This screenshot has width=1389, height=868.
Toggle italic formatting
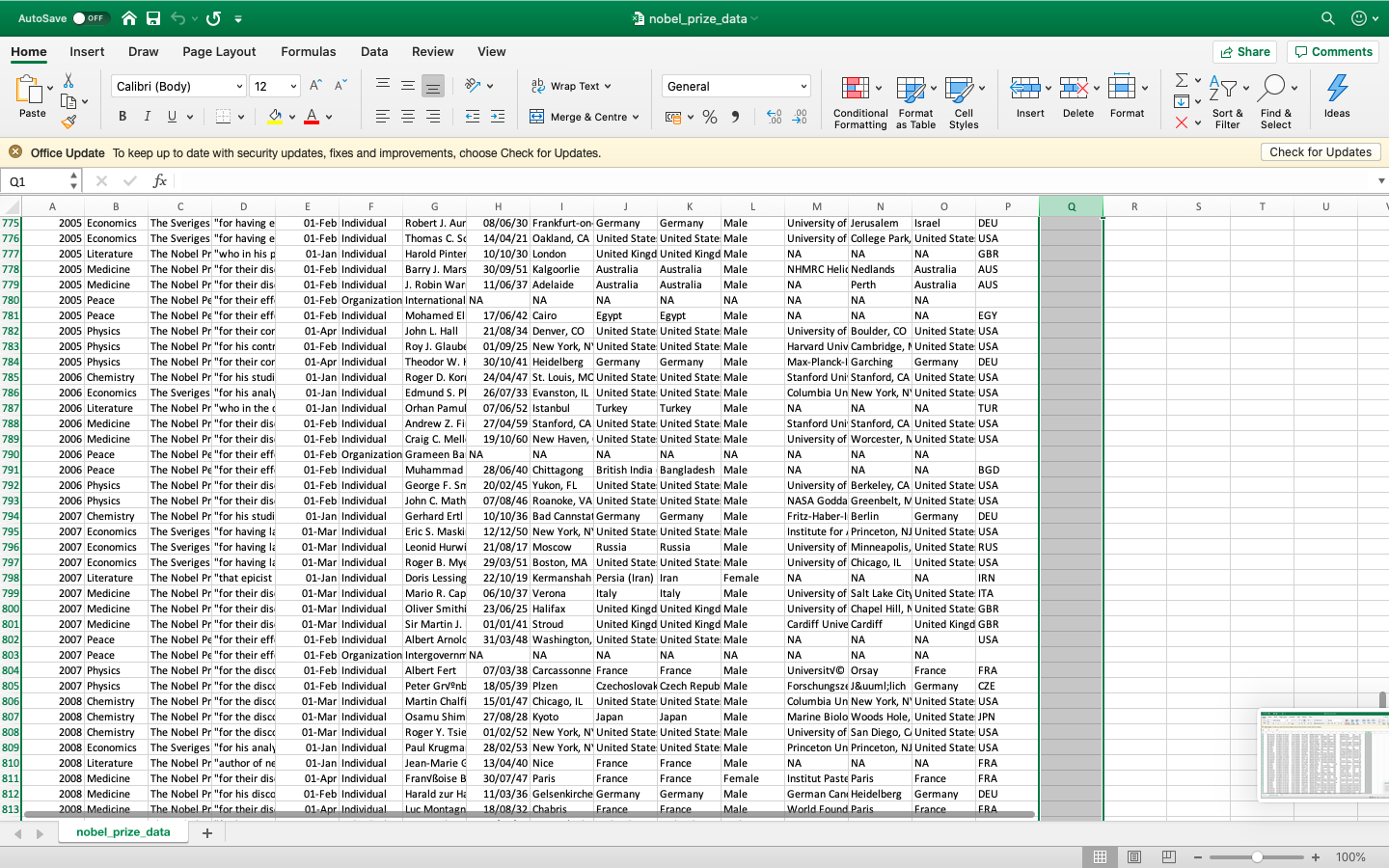146,116
